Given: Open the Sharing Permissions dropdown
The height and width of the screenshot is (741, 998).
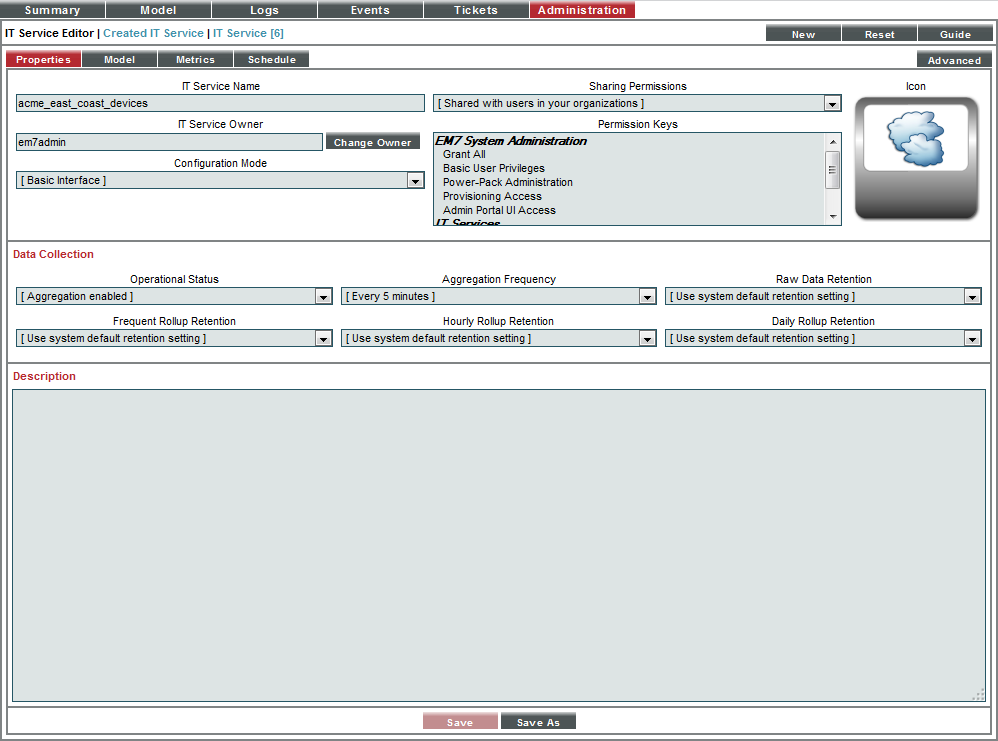Looking at the screenshot, I should pos(832,103).
